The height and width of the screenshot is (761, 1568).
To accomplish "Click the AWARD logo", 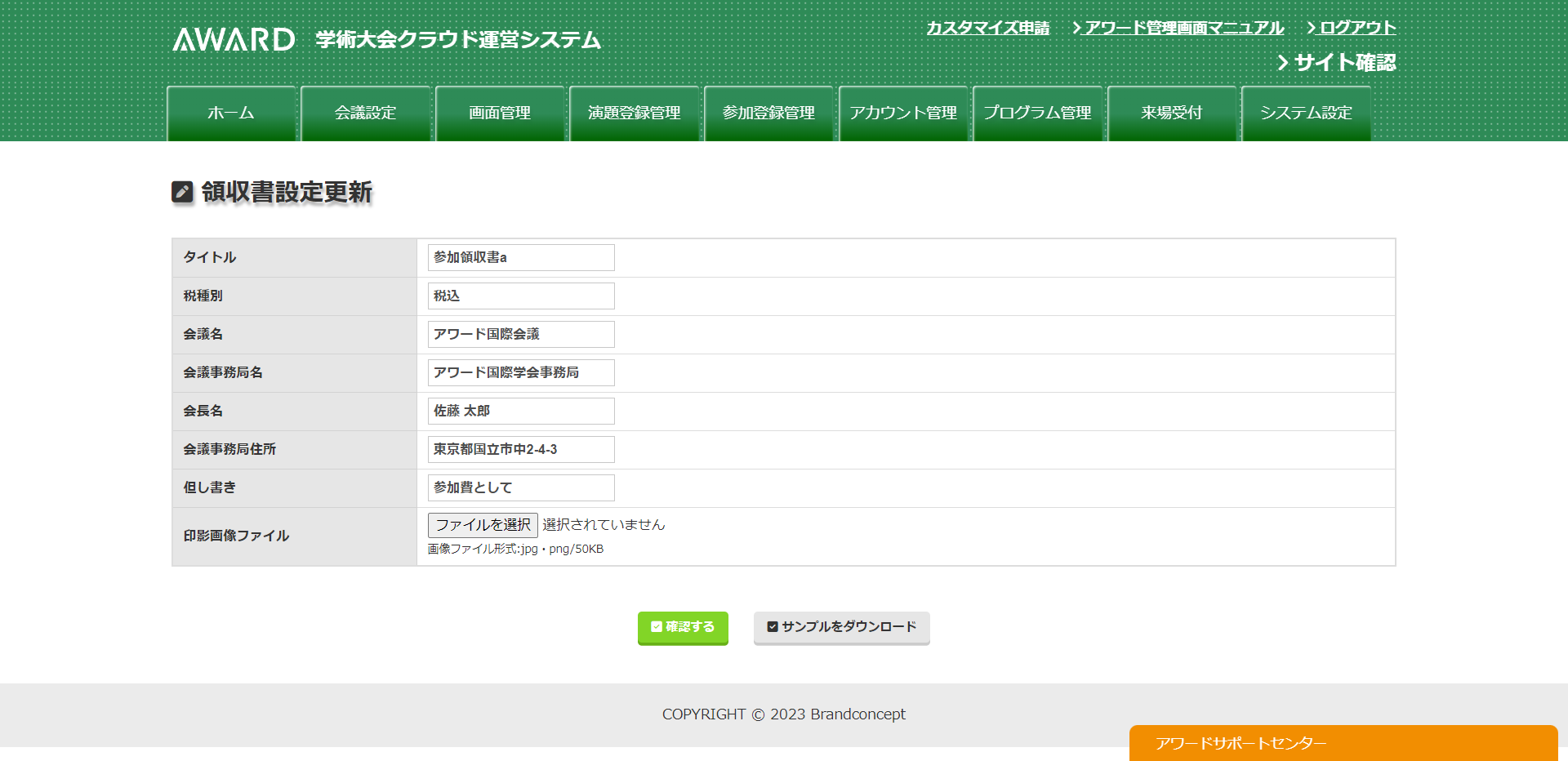I will pos(234,39).
